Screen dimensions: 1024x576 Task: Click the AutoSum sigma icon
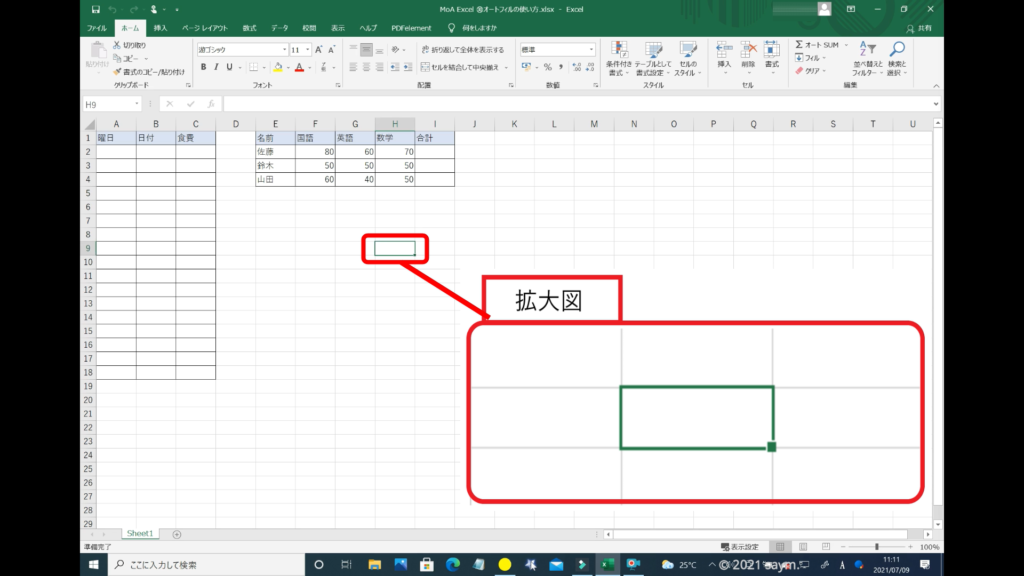(x=799, y=45)
